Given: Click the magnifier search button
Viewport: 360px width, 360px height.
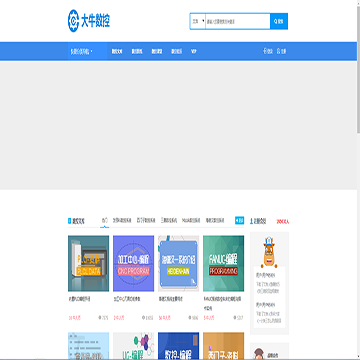Looking at the screenshot, I should 279,21.
